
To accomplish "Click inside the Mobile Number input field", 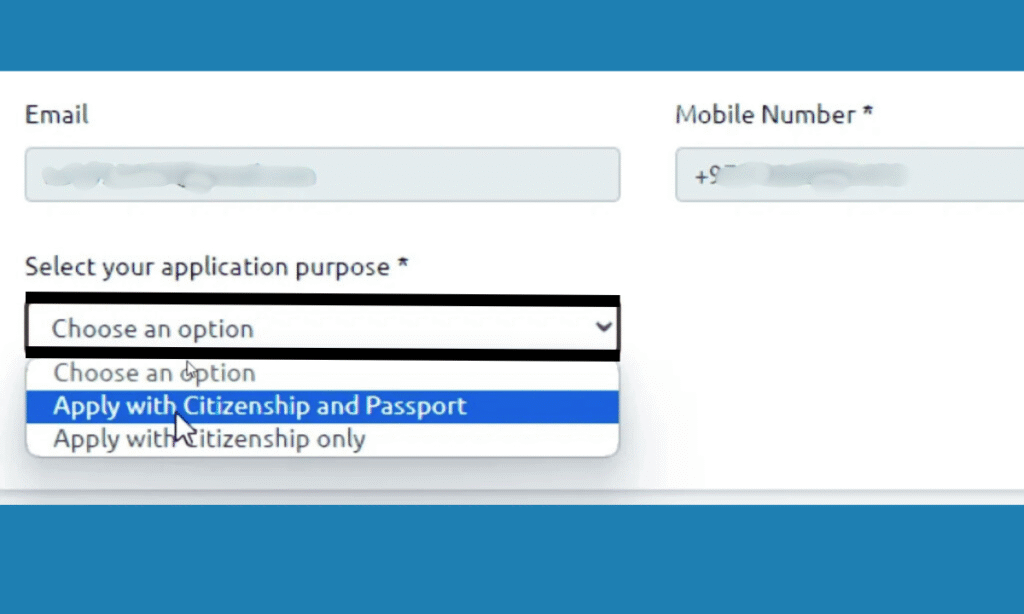I will (x=850, y=174).
